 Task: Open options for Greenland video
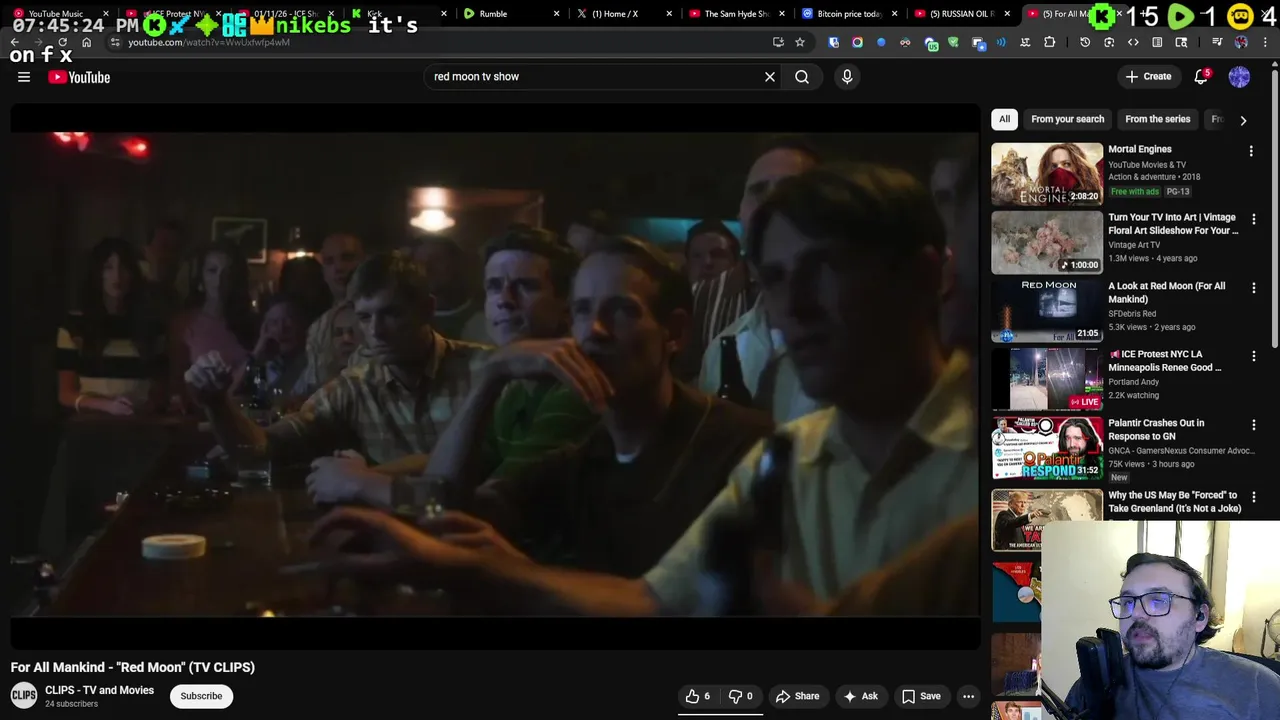(x=1254, y=497)
